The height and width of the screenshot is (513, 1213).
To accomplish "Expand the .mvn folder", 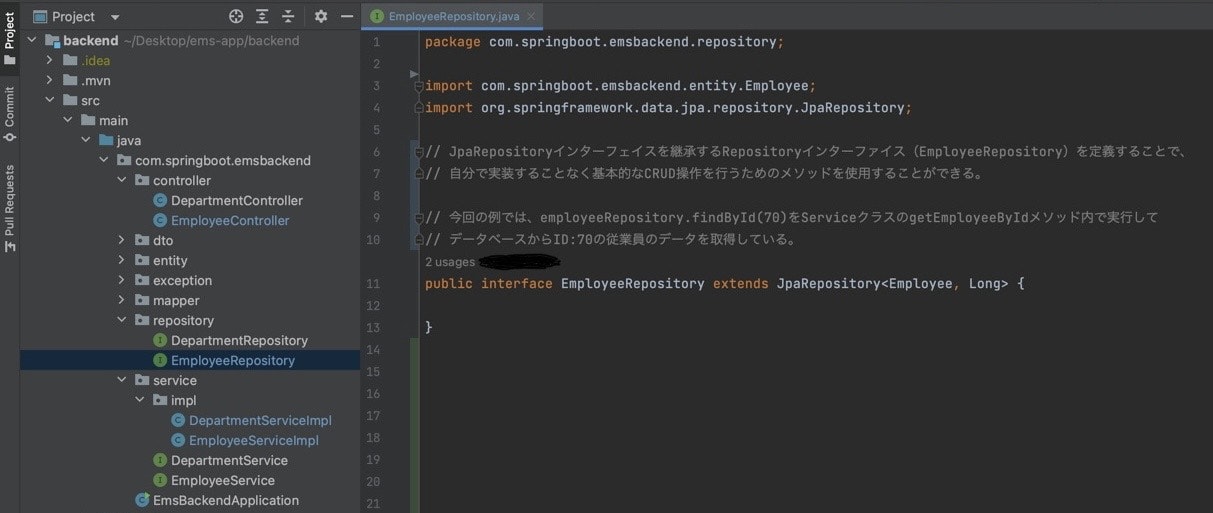I will [x=50, y=80].
